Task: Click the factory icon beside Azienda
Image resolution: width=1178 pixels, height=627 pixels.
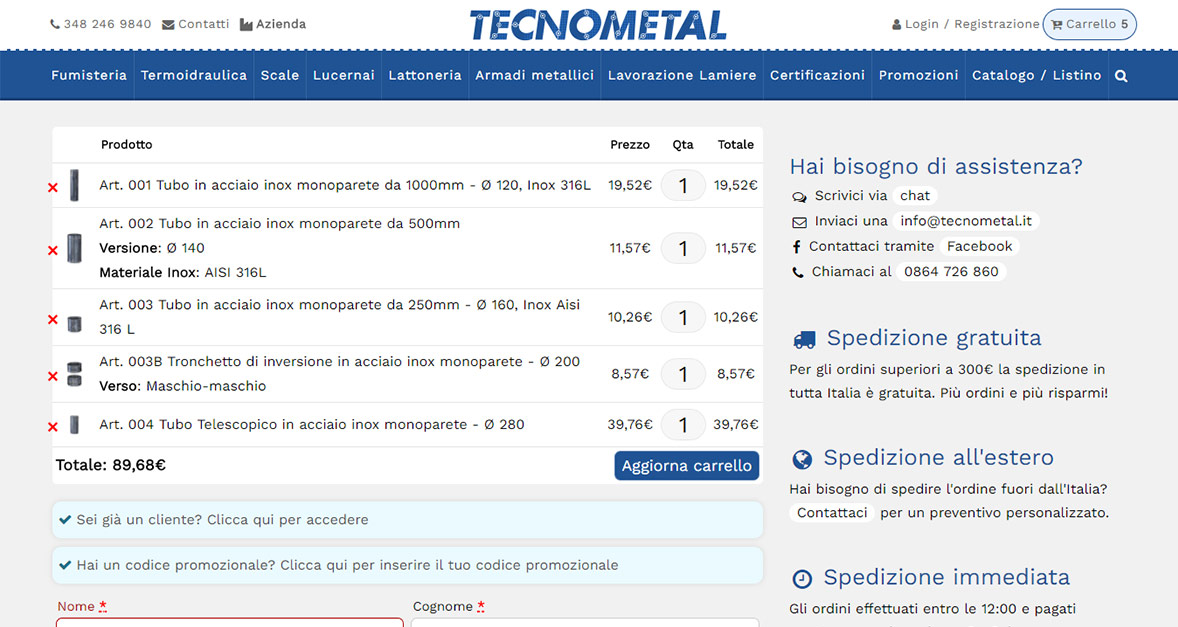Action: click(246, 24)
